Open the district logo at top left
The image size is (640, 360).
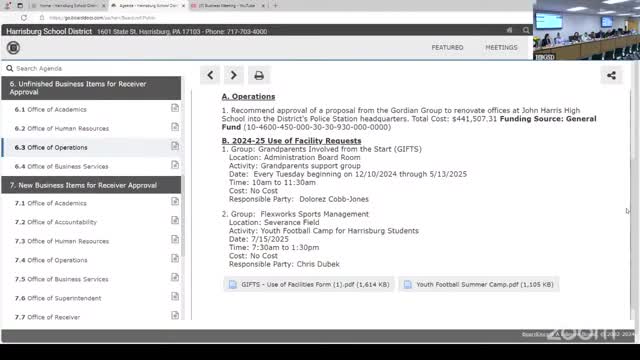tap(13, 48)
